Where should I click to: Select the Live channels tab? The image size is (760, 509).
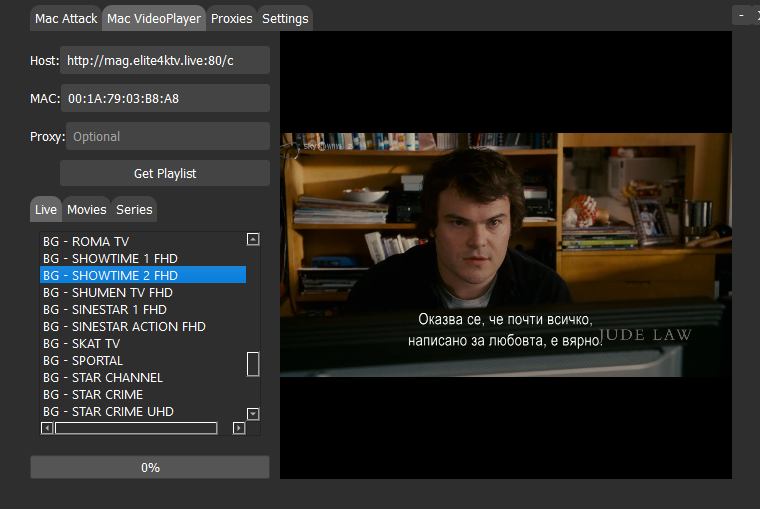[x=46, y=209]
